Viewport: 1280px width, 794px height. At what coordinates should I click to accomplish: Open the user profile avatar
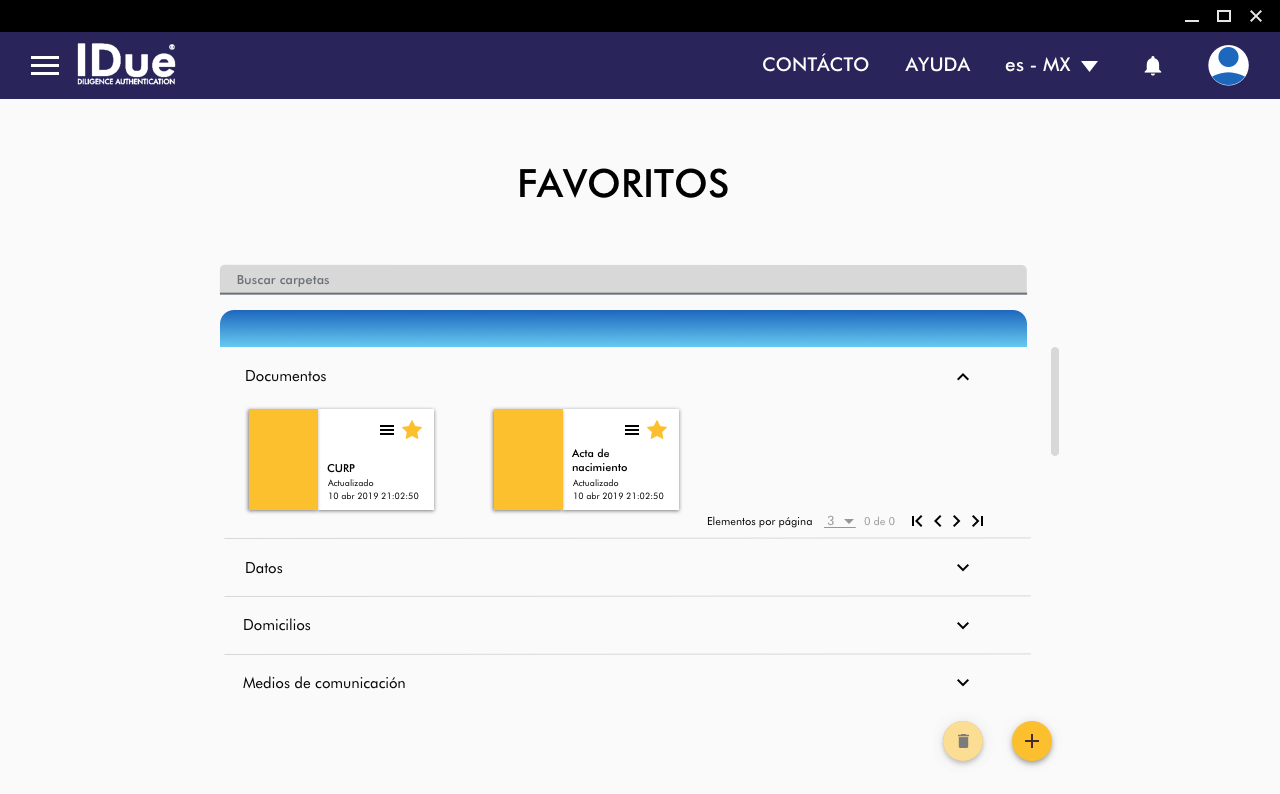[1228, 65]
